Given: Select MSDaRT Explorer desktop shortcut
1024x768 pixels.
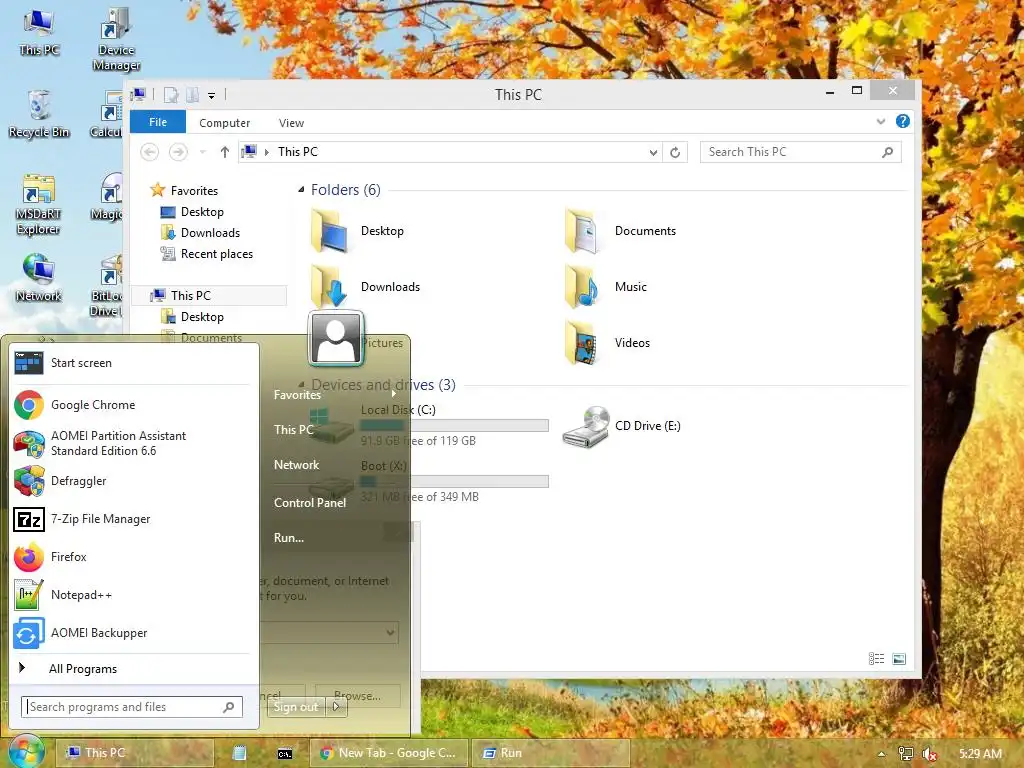Looking at the screenshot, I should point(39,204).
